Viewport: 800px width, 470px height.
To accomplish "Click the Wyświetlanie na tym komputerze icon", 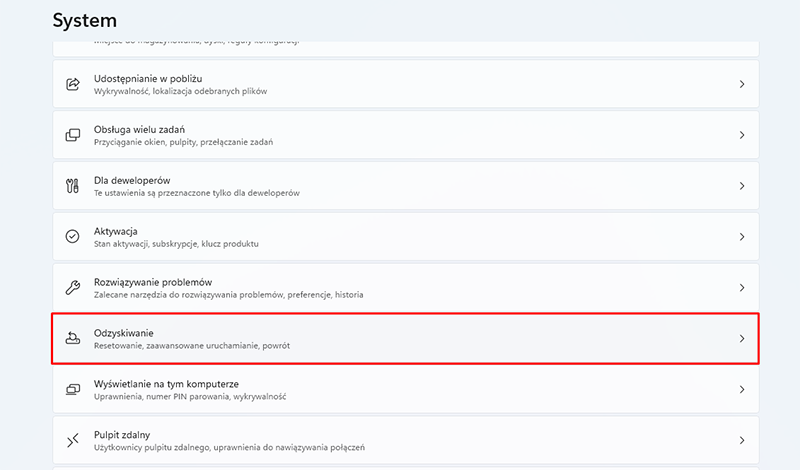I will 72,389.
